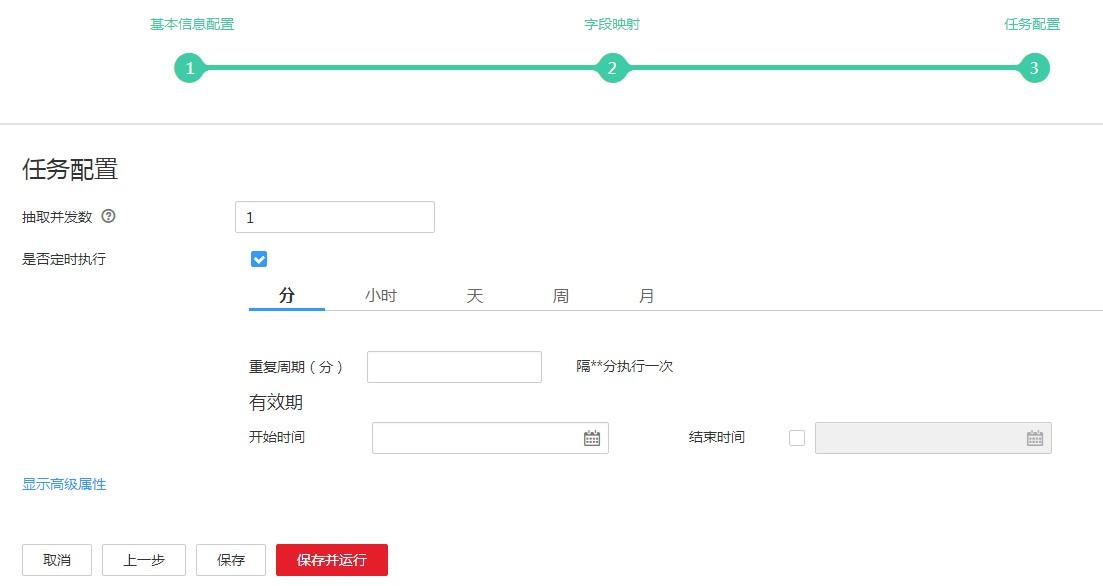Click inside the 重复周期（分）input field
The width and height of the screenshot is (1103, 586).
(x=453, y=366)
